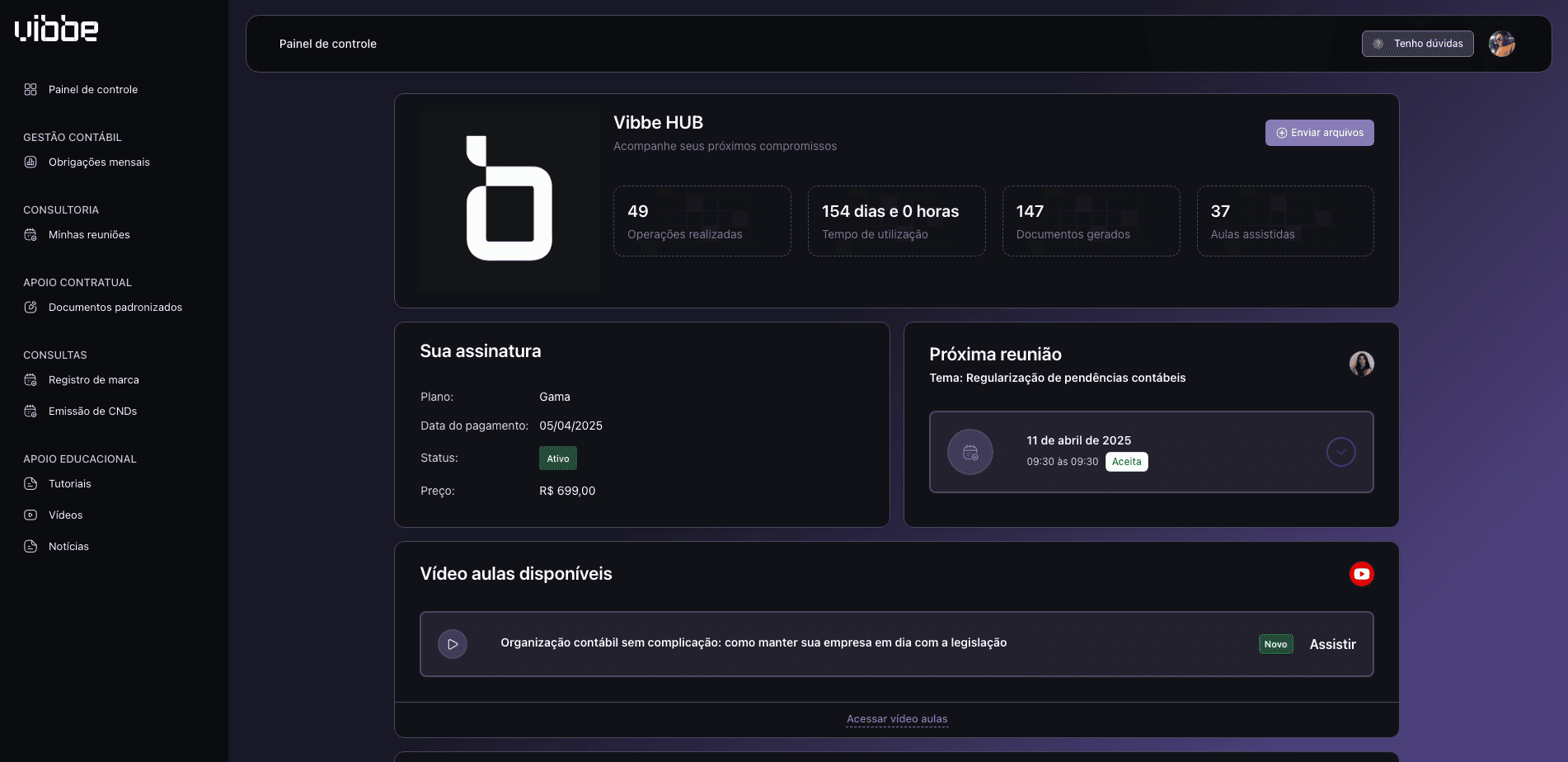
Task: Open Documentos padronizados section
Action: 115,308
